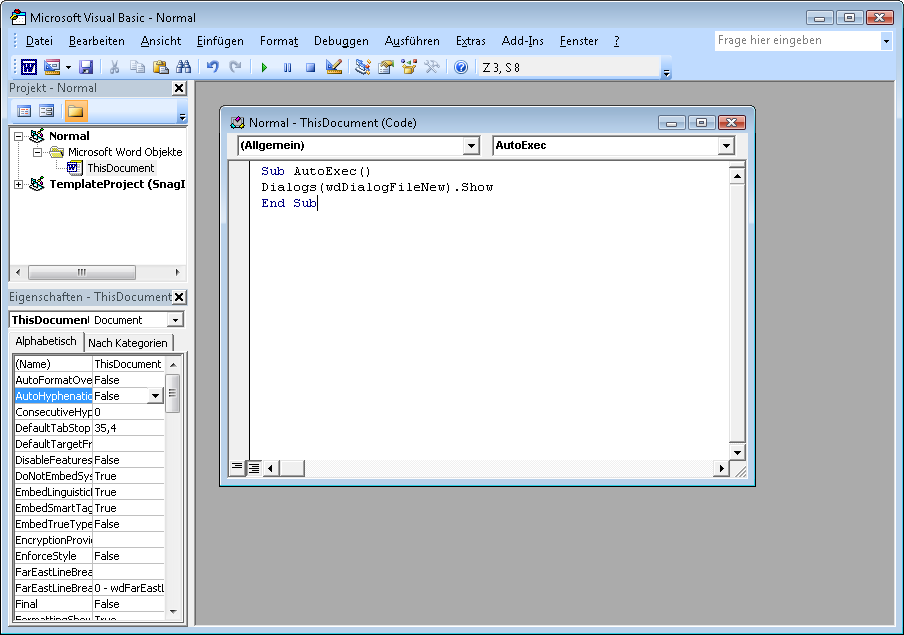Open ThisDocument object dropdown in Eigenschaften
Screen dimensions: 904x635
pyautogui.click(x=175, y=320)
